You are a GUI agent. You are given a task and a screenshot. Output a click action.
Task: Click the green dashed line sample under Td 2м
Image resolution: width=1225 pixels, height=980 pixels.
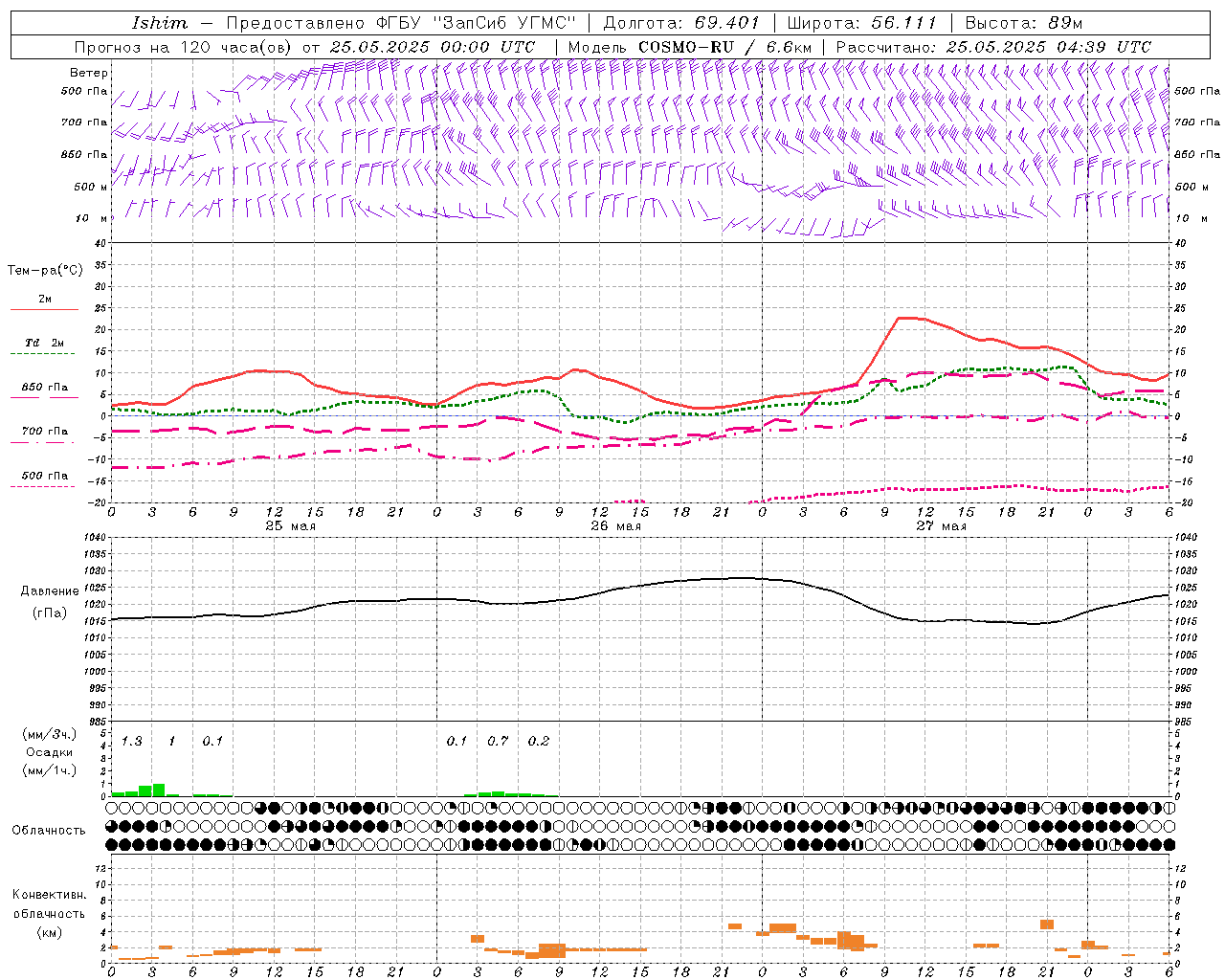coord(44,354)
